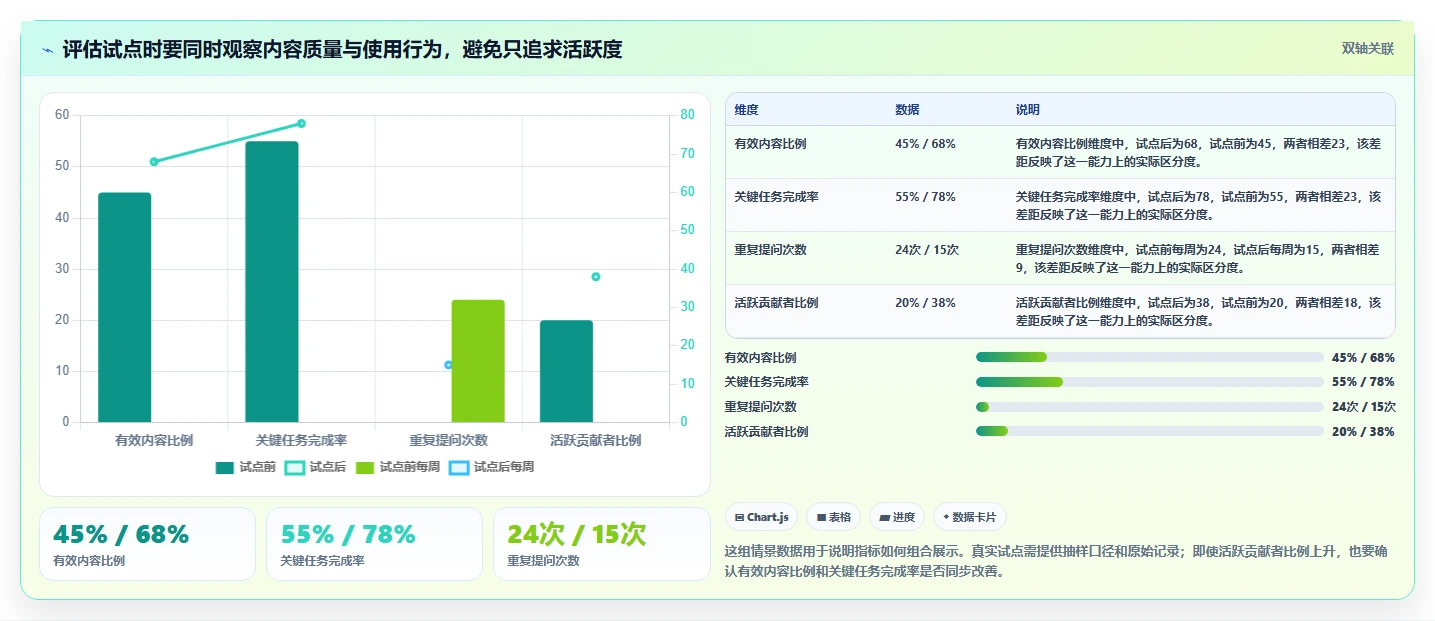Viewport: 1435px width, 621px height.
Task: Click the 试点后 point above 活跃贡献者比例
Action: [x=596, y=277]
